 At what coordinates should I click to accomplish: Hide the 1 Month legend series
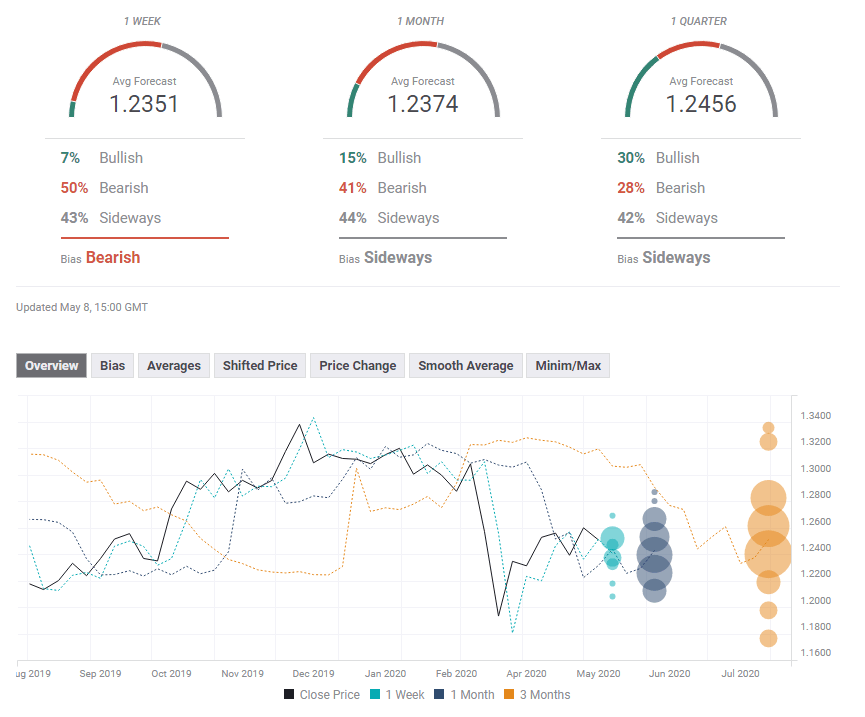465,695
